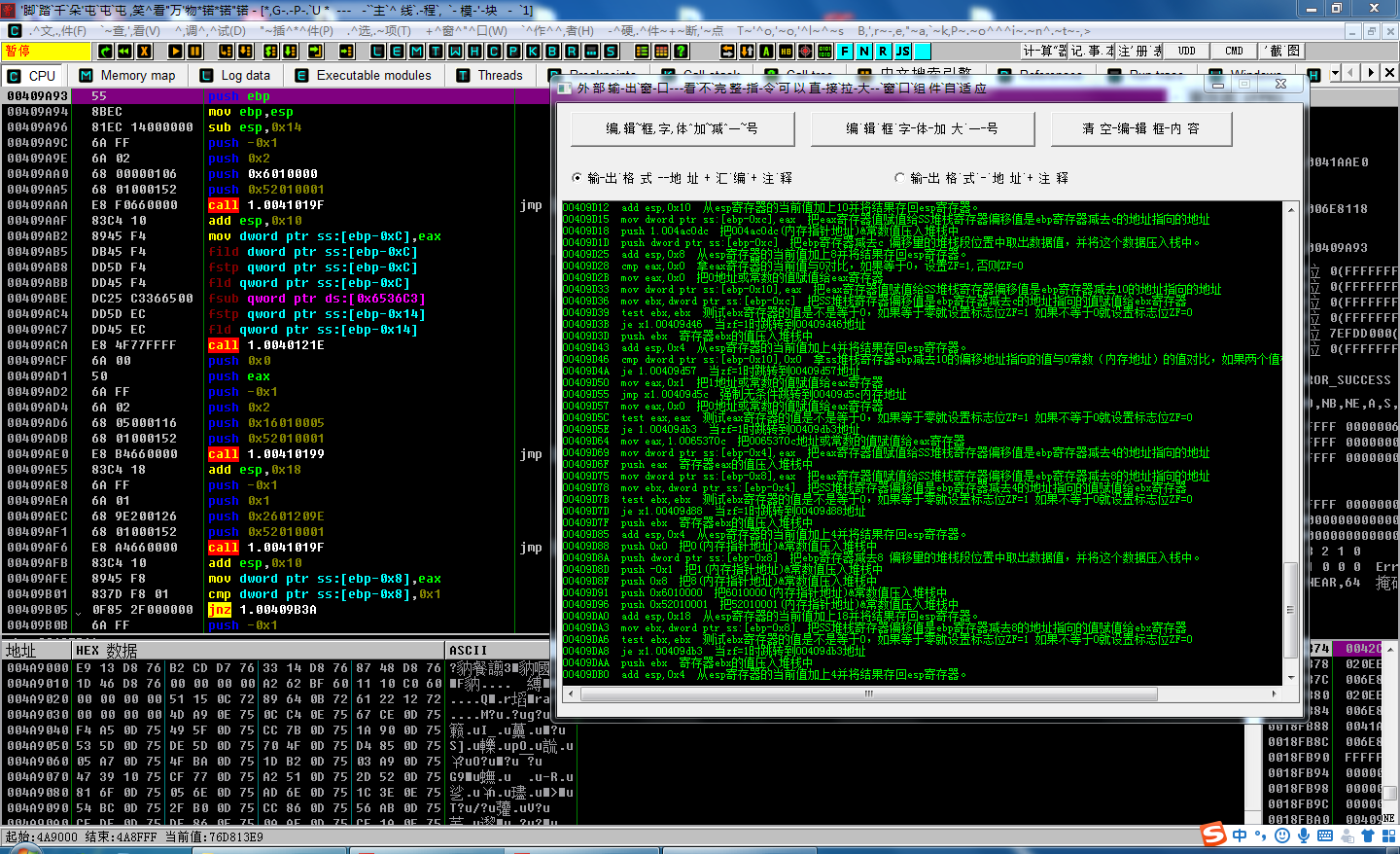Switch to the Executable modules tab
This screenshot has height=854, width=1400.
363,75
